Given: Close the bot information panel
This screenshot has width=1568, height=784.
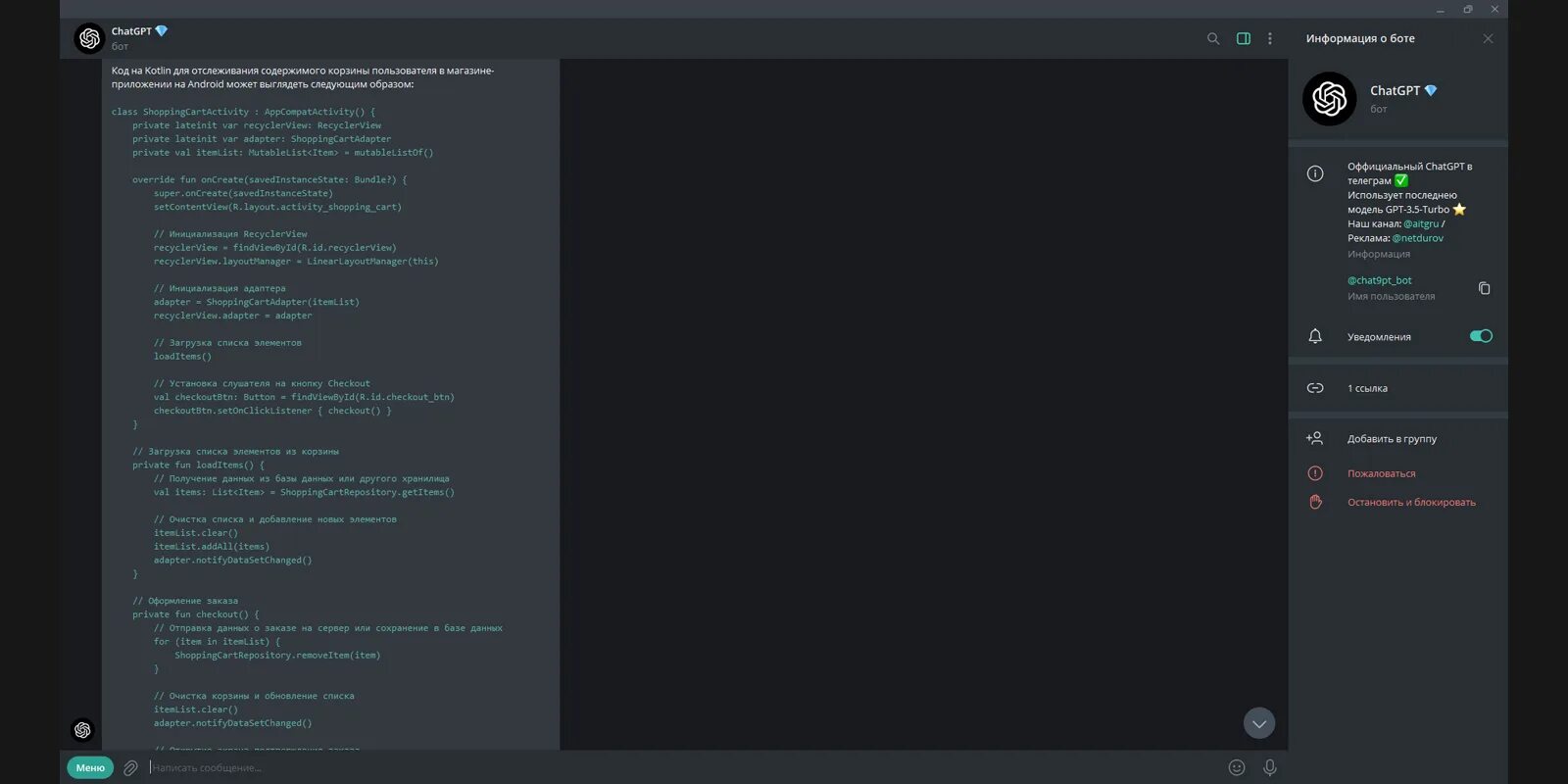Looking at the screenshot, I should tap(1488, 39).
